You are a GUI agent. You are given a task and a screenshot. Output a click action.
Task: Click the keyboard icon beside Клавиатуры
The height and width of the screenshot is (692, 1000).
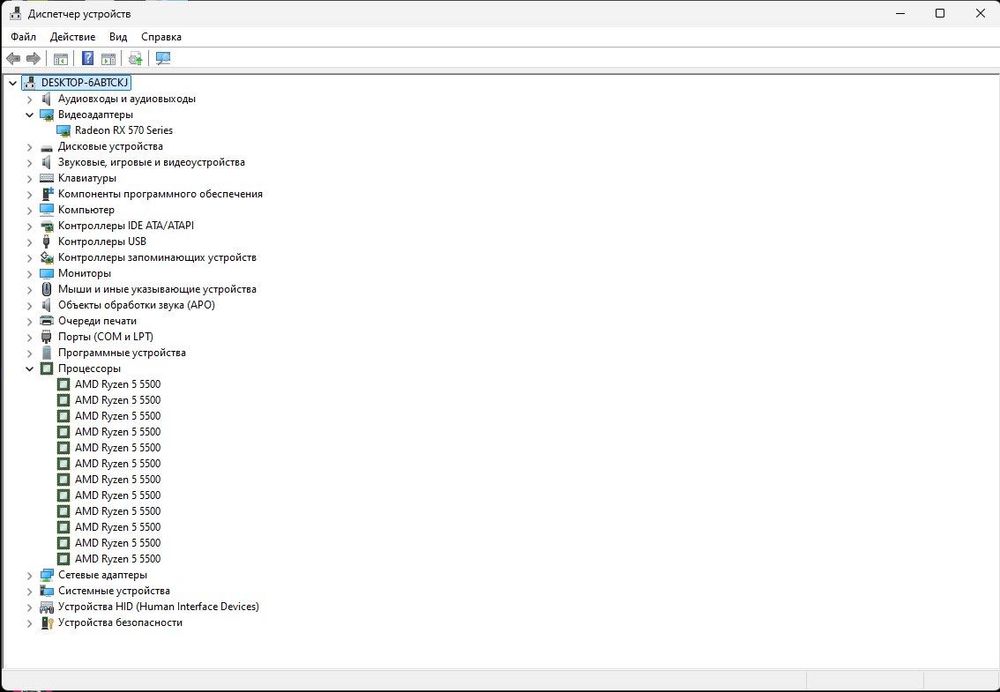pos(47,178)
